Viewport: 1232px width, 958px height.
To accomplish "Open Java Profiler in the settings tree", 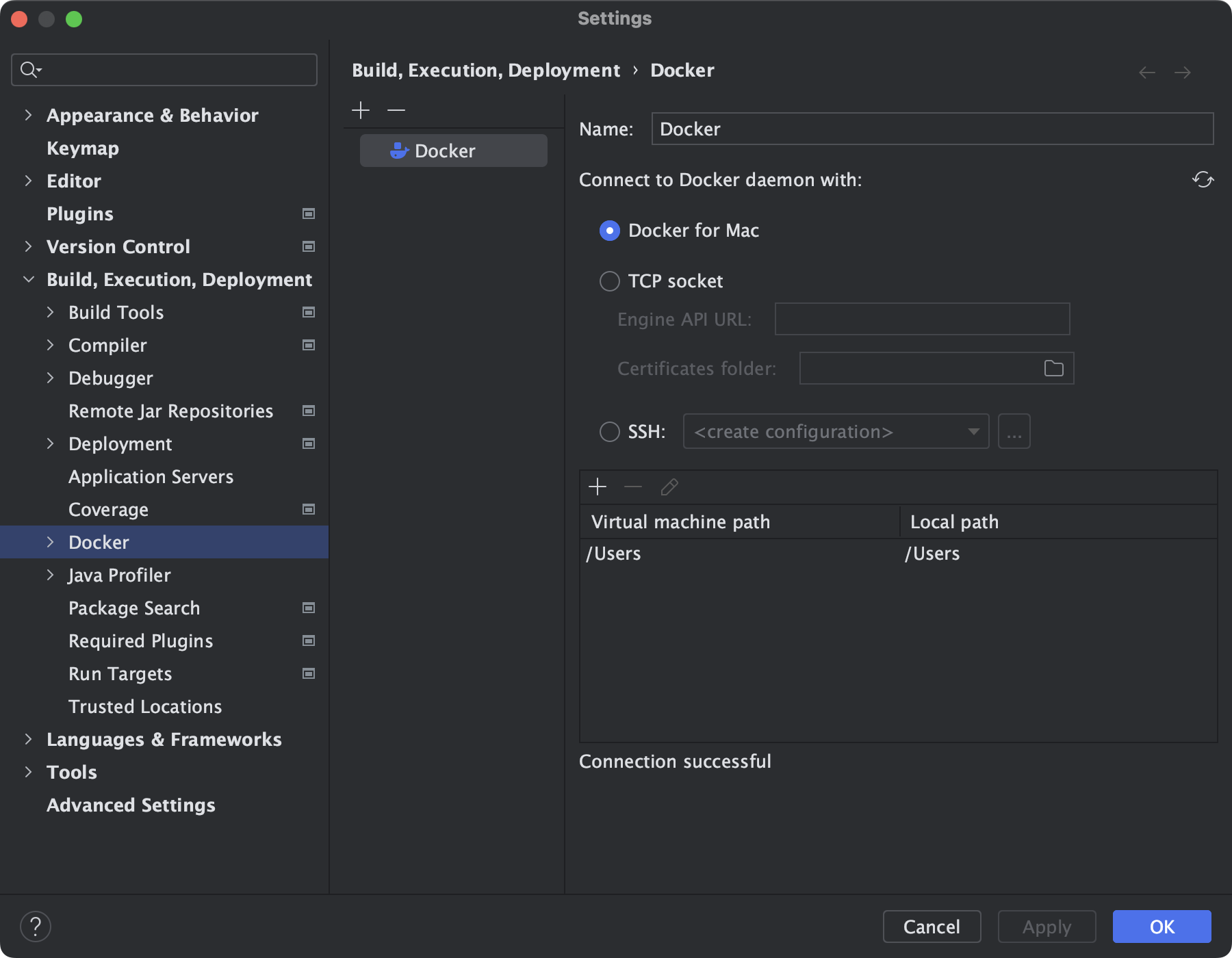I will pyautogui.click(x=119, y=575).
